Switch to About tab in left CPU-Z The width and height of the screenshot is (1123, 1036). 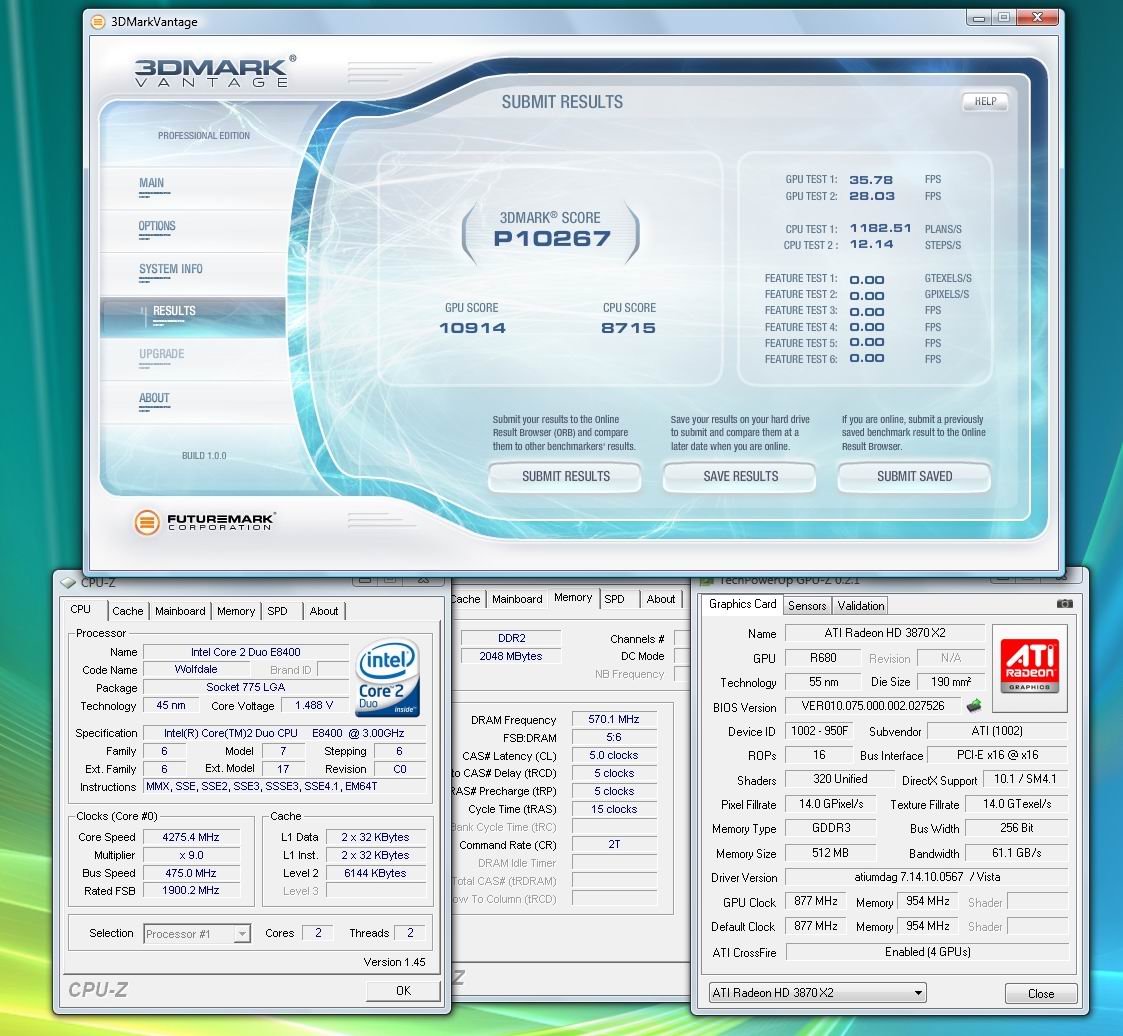[324, 611]
